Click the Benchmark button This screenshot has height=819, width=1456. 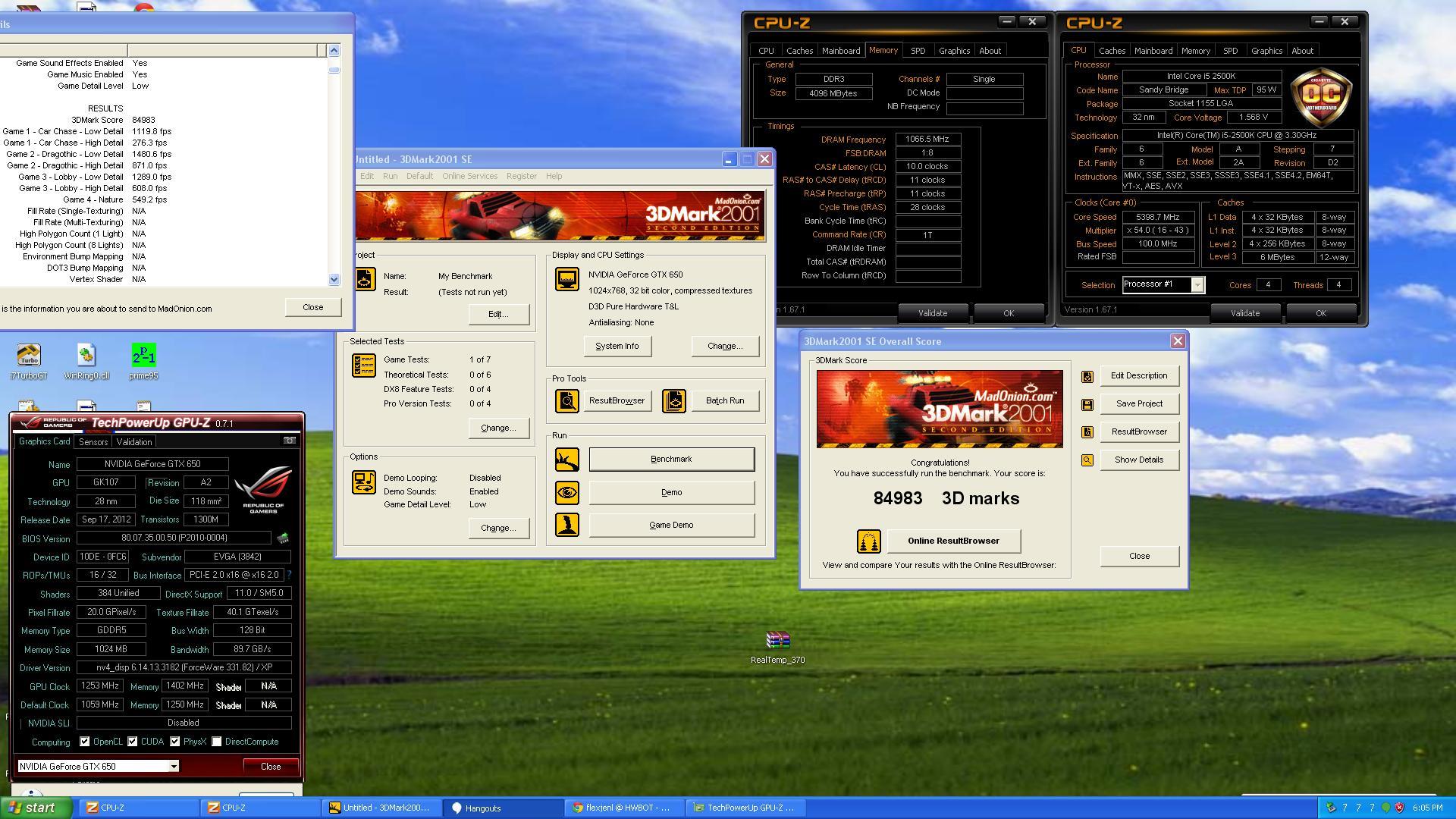point(671,460)
